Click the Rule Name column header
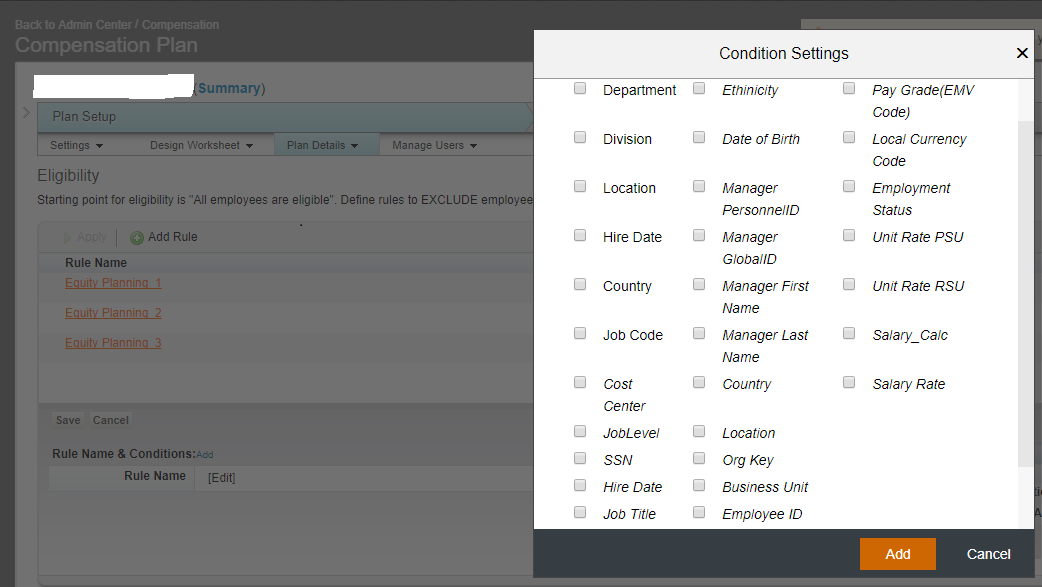Screen dimensions: 1042x587 tap(96, 263)
